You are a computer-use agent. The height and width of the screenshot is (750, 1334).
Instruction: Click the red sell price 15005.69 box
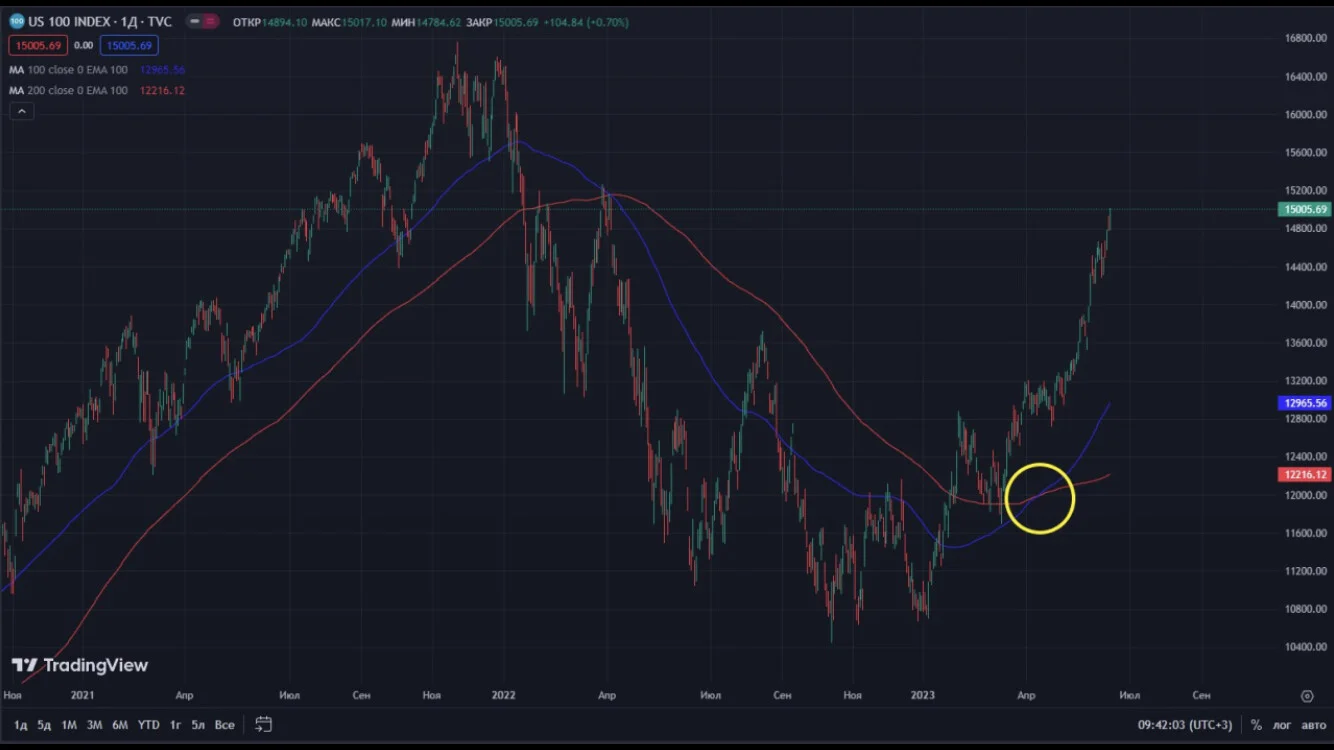[37, 45]
